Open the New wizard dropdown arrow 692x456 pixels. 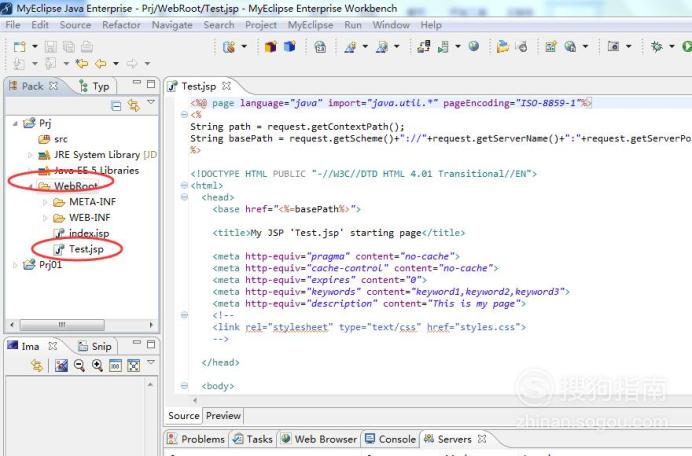[x=35, y=46]
